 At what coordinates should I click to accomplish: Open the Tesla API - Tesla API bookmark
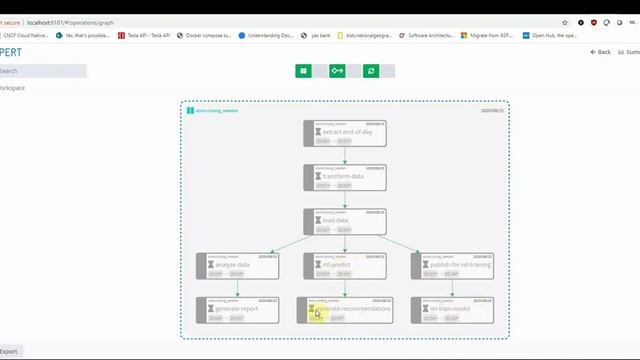(144, 36)
